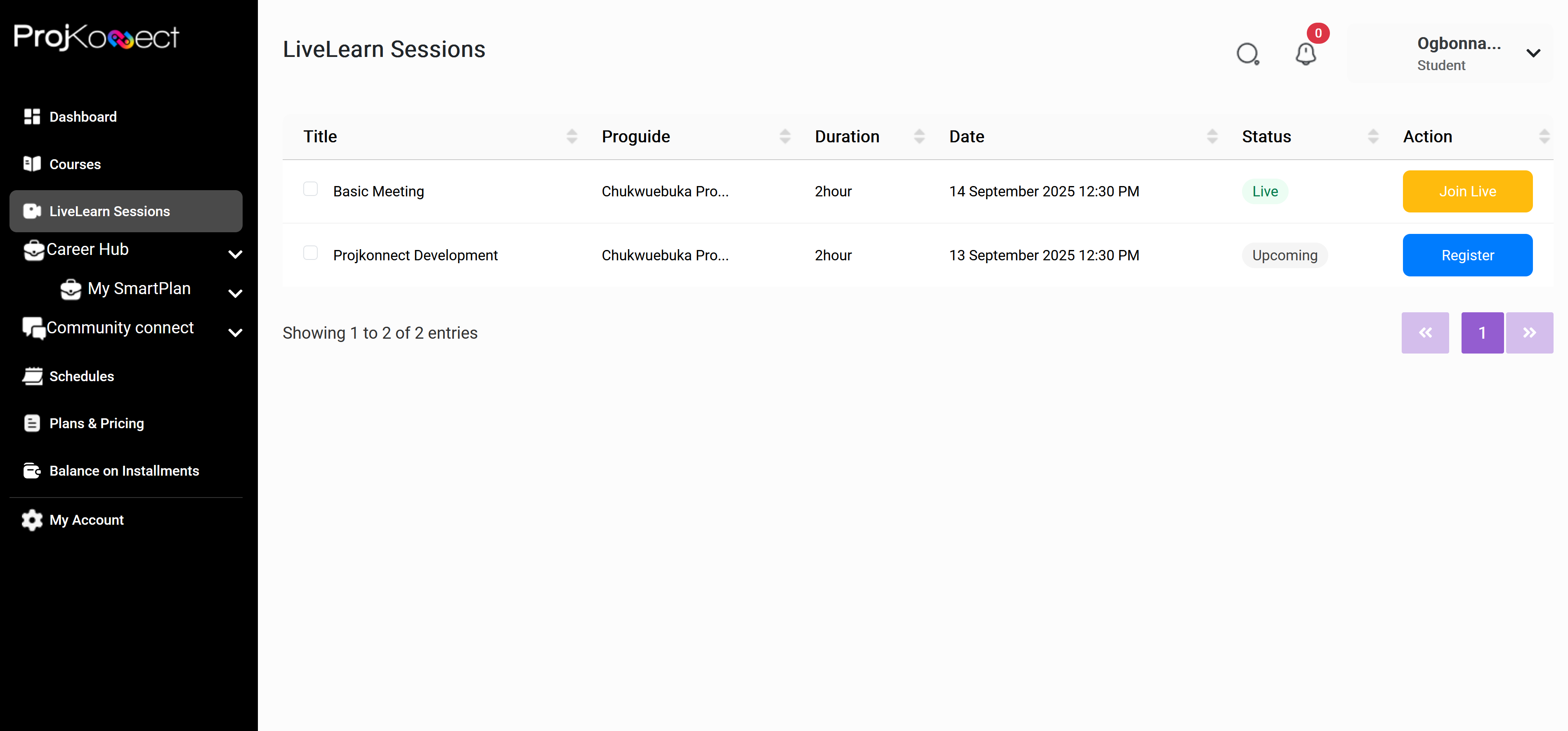Image resolution: width=1568 pixels, height=731 pixels.
Task: Go to pagination page 1
Action: [1482, 333]
